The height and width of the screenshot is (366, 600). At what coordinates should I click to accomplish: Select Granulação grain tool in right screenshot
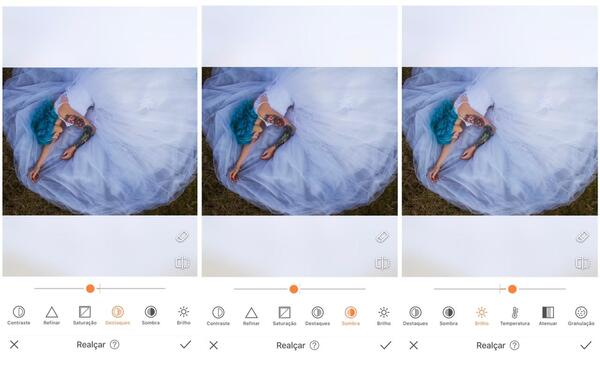(x=581, y=316)
